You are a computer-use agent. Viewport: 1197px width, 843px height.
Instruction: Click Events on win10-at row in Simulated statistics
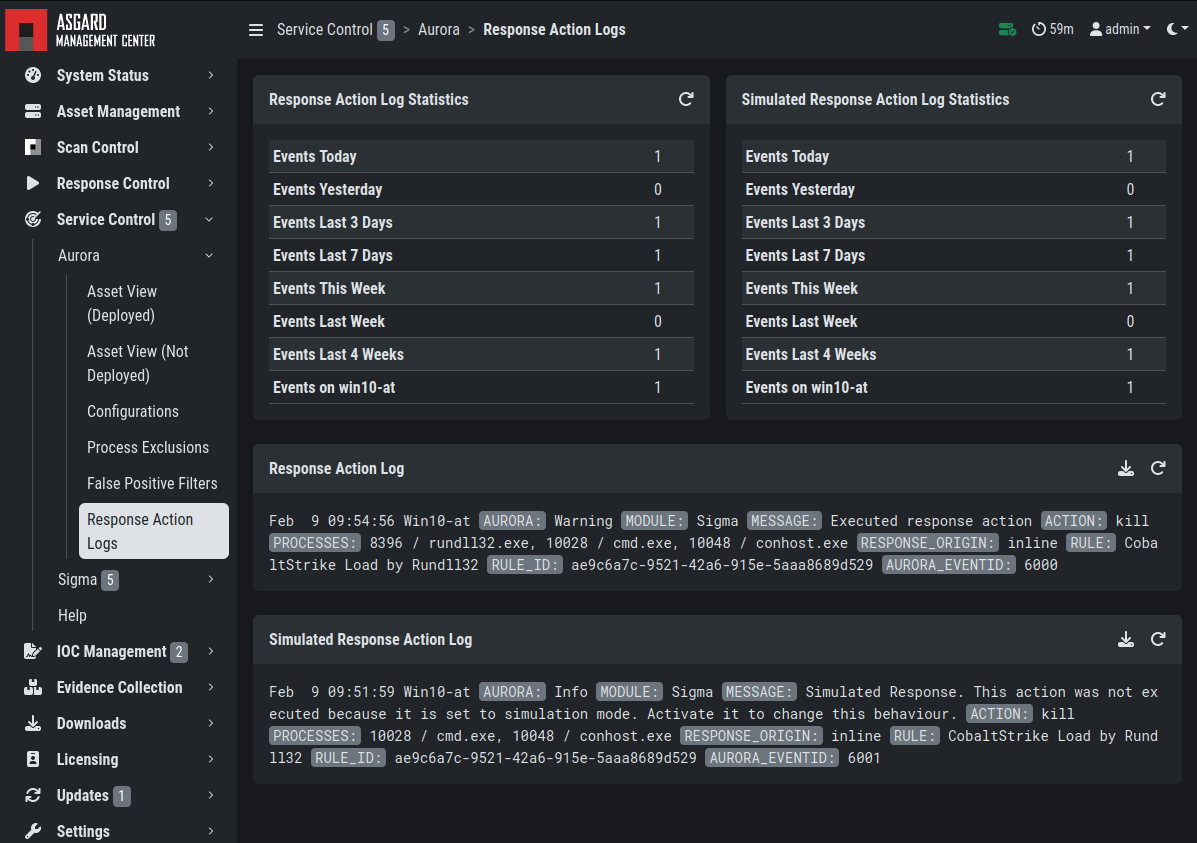point(953,388)
